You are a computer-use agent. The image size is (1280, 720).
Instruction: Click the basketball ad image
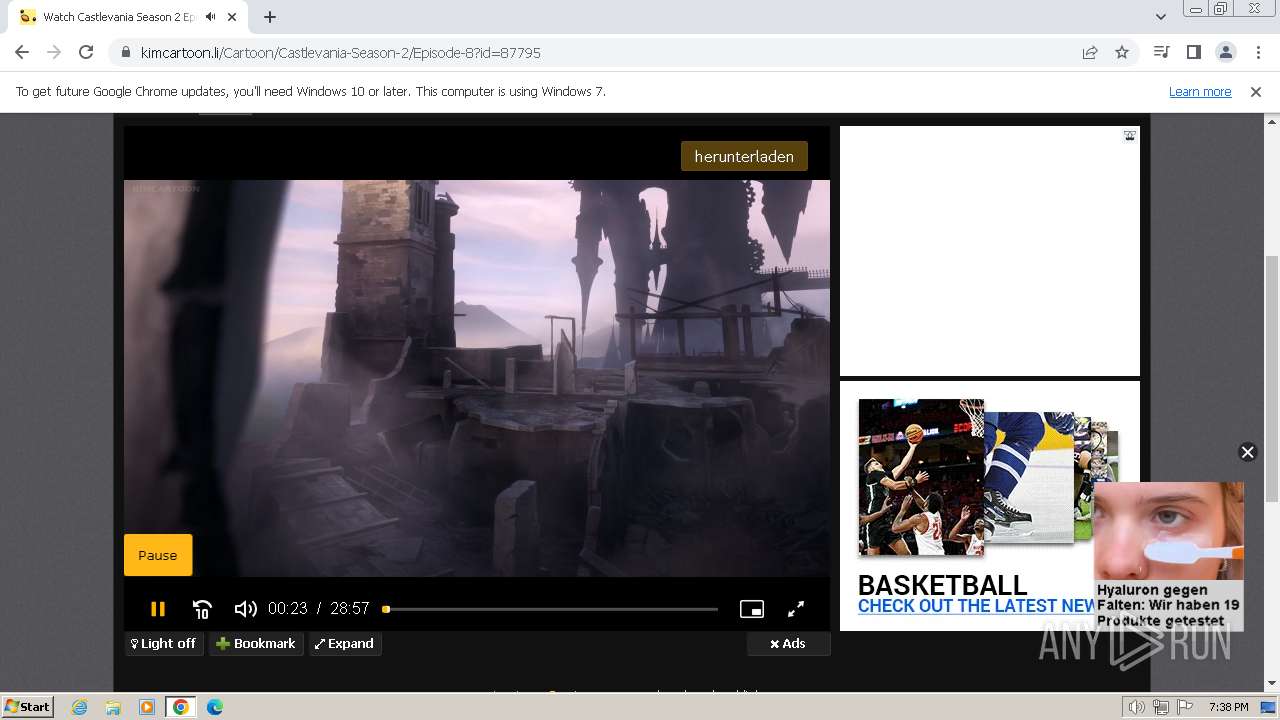coord(921,478)
